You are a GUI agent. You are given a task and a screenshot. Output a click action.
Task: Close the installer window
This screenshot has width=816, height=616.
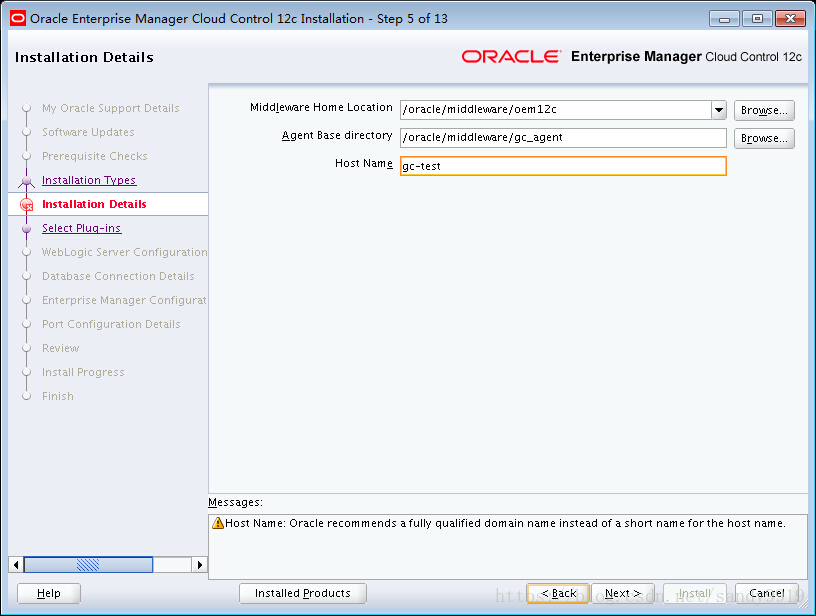790,19
